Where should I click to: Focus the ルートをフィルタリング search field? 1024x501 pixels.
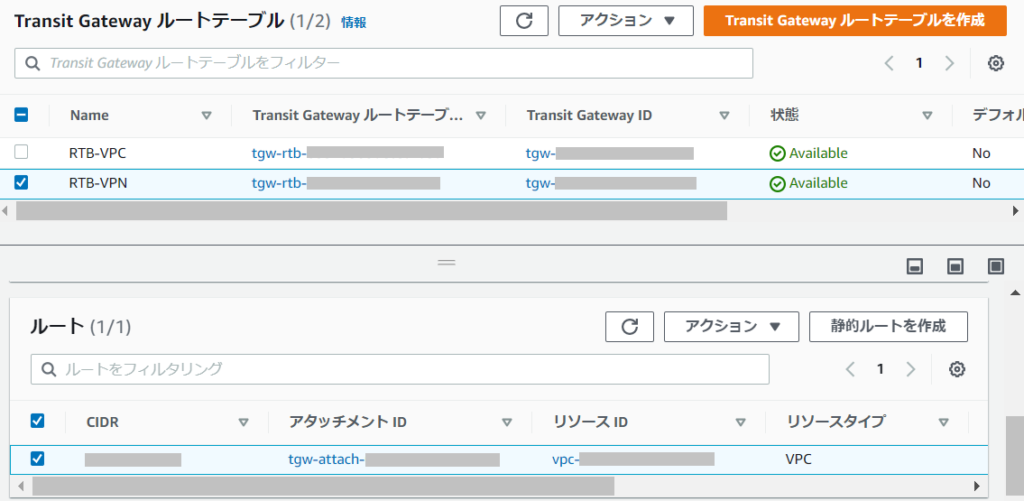400,369
